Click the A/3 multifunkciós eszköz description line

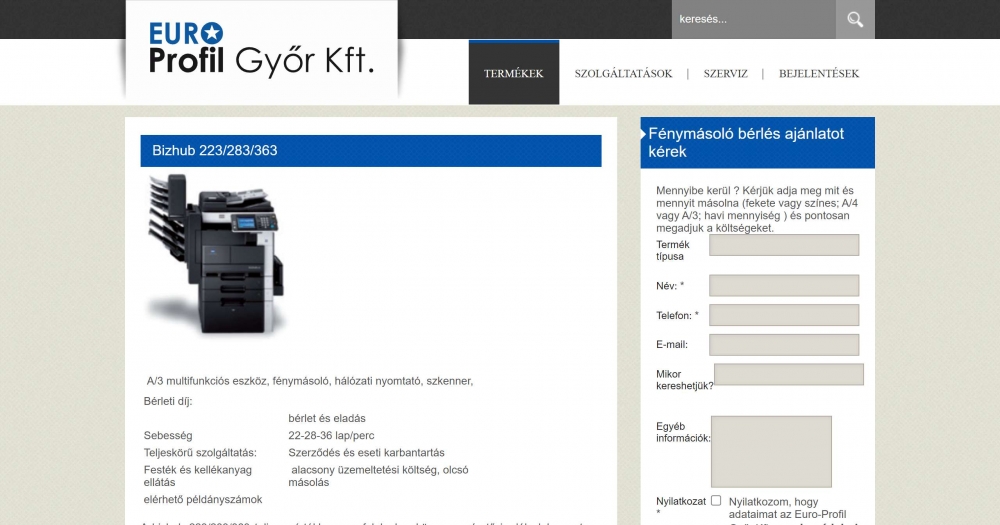point(310,381)
